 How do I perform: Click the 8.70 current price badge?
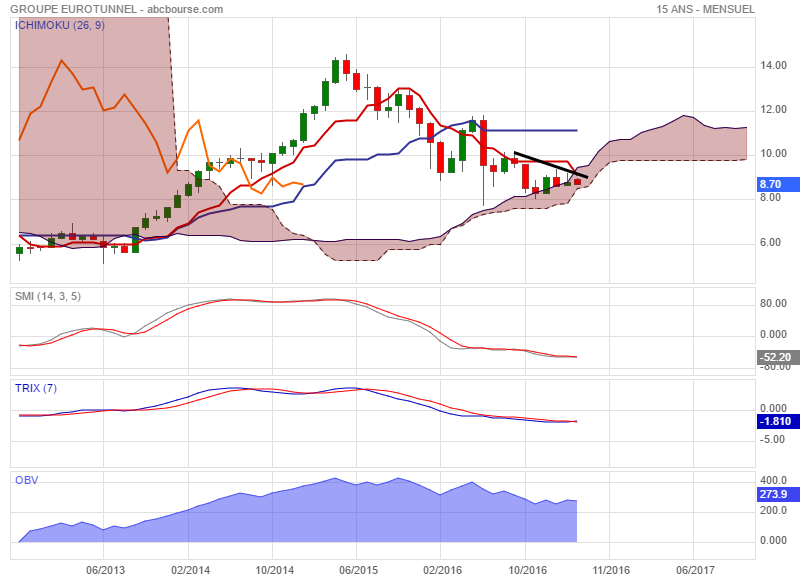pos(778,184)
